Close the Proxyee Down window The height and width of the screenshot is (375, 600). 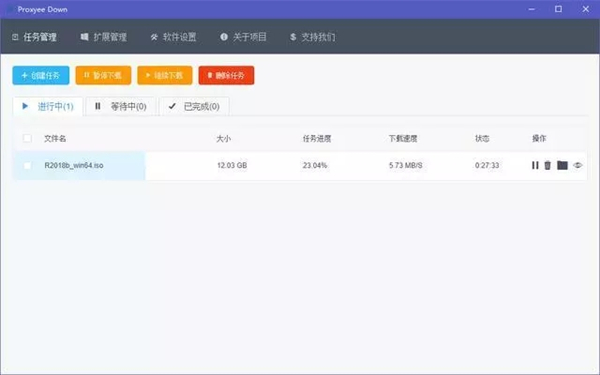585,9
